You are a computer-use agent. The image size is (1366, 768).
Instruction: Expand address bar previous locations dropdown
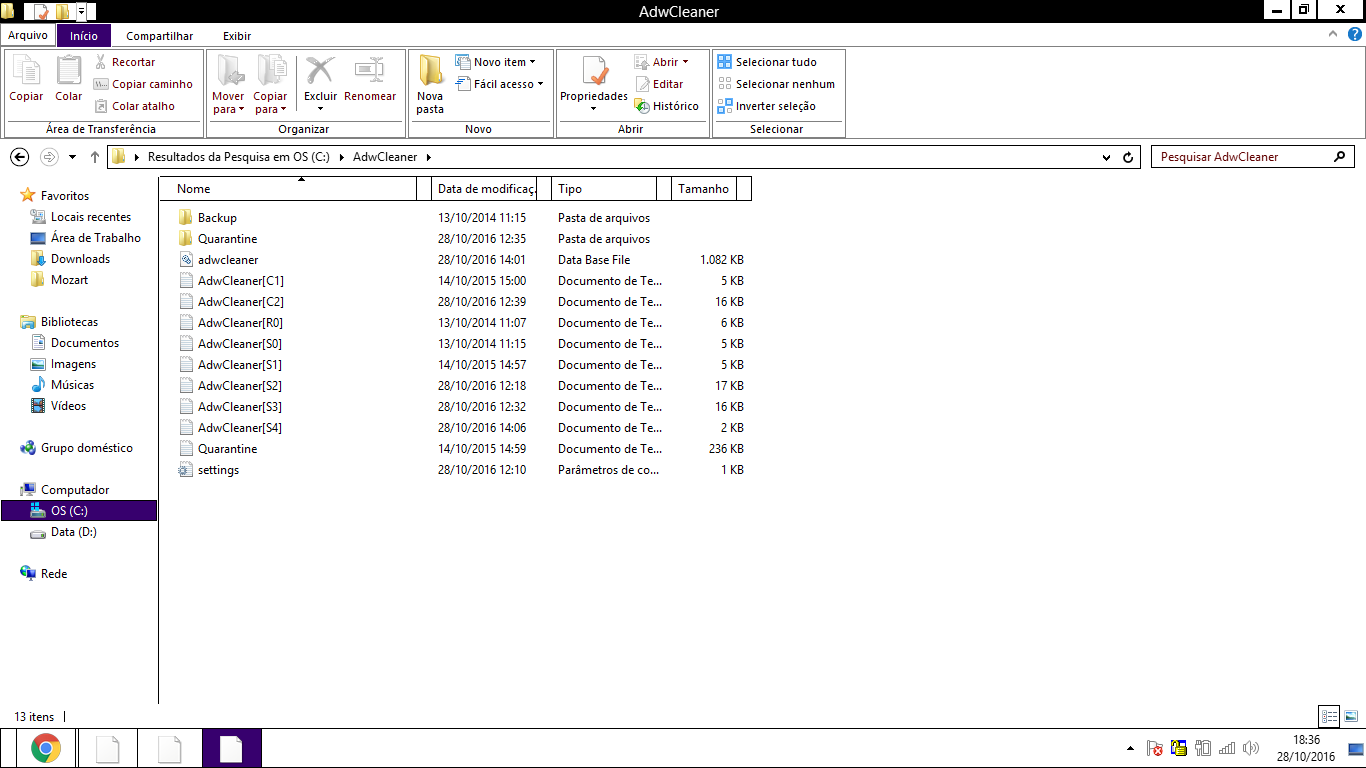pyautogui.click(x=1106, y=157)
